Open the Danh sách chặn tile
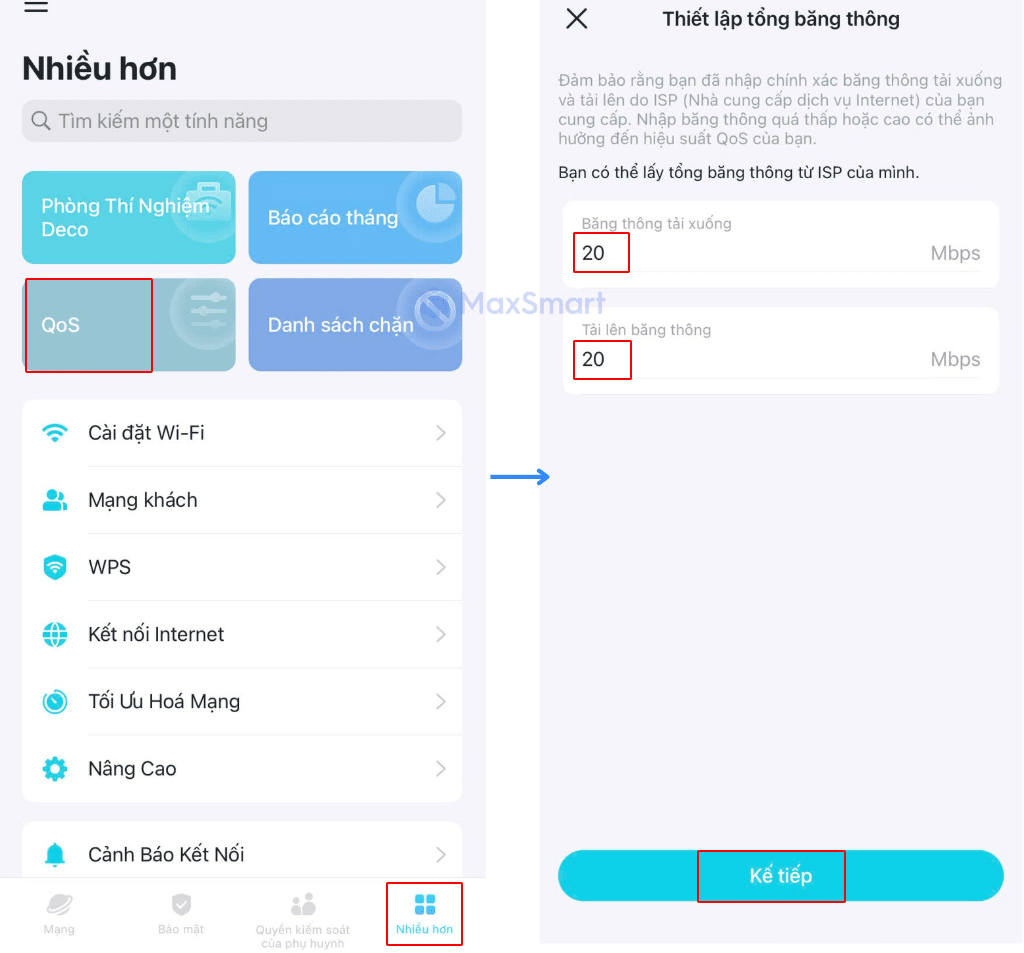The width and height of the screenshot is (1024, 953). click(x=355, y=325)
